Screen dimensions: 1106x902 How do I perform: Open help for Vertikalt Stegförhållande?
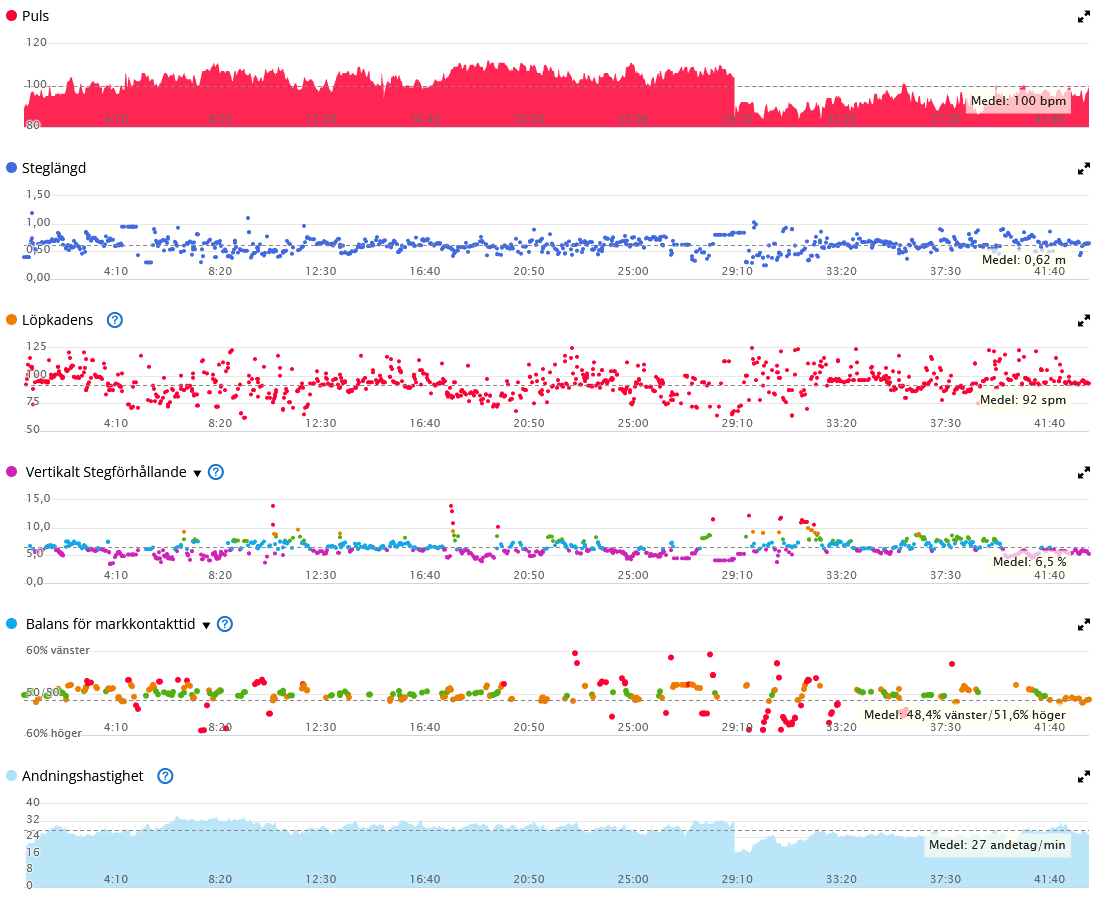coord(216,472)
